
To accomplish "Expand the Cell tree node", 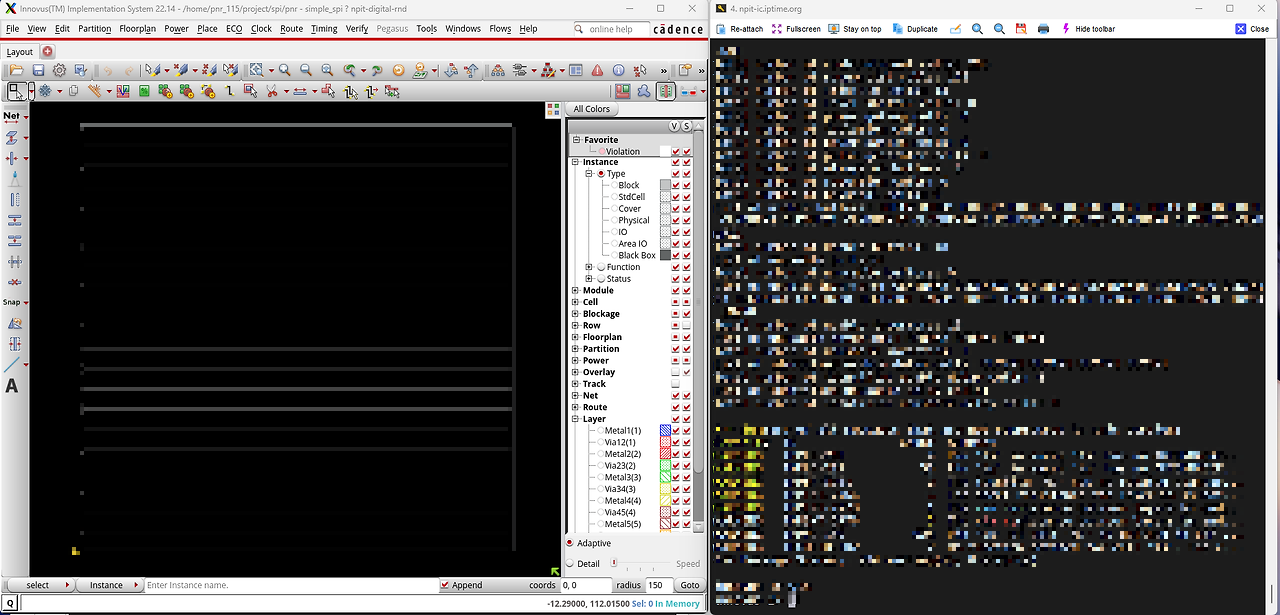I will [x=575, y=302].
